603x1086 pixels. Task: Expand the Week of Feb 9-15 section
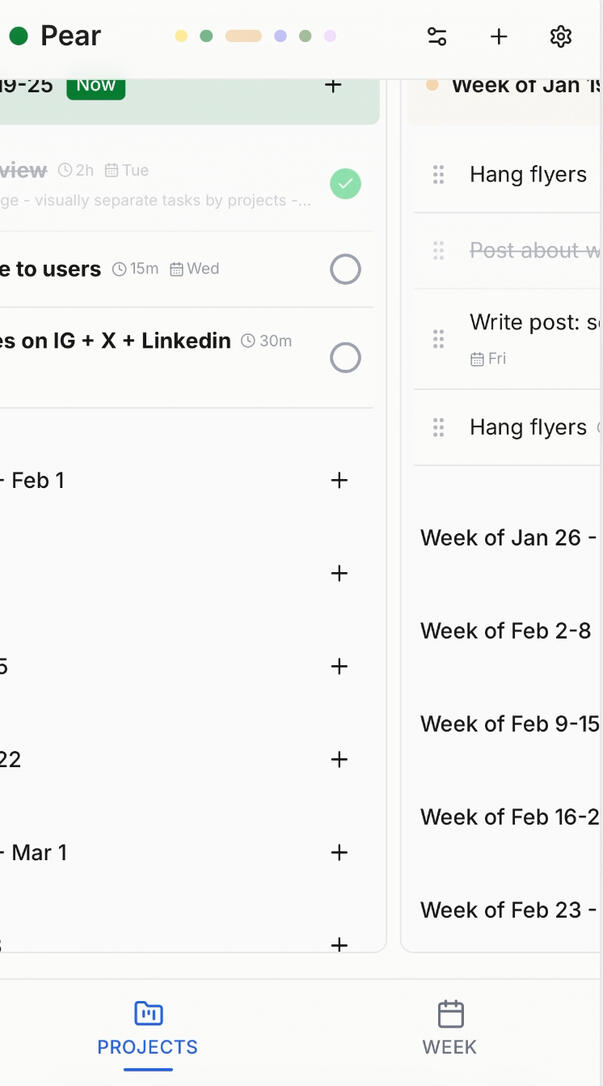pos(509,724)
